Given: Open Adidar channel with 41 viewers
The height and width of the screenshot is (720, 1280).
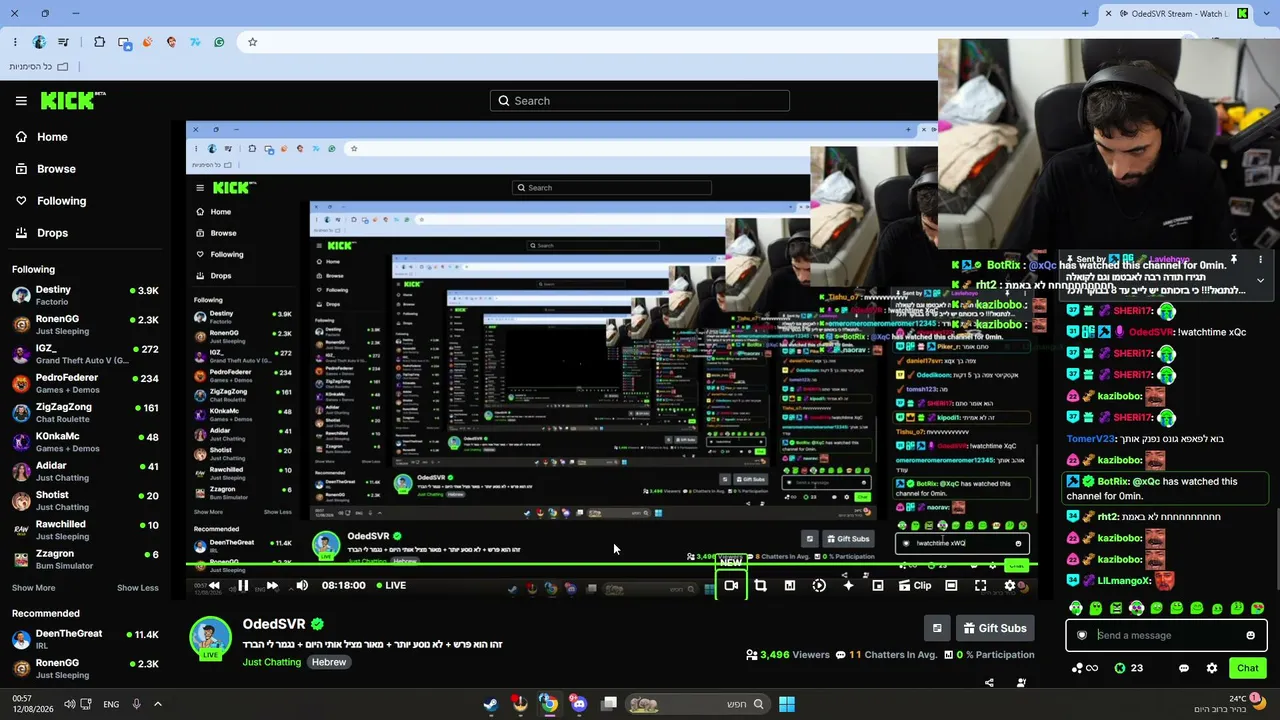Looking at the screenshot, I should 85,471.
